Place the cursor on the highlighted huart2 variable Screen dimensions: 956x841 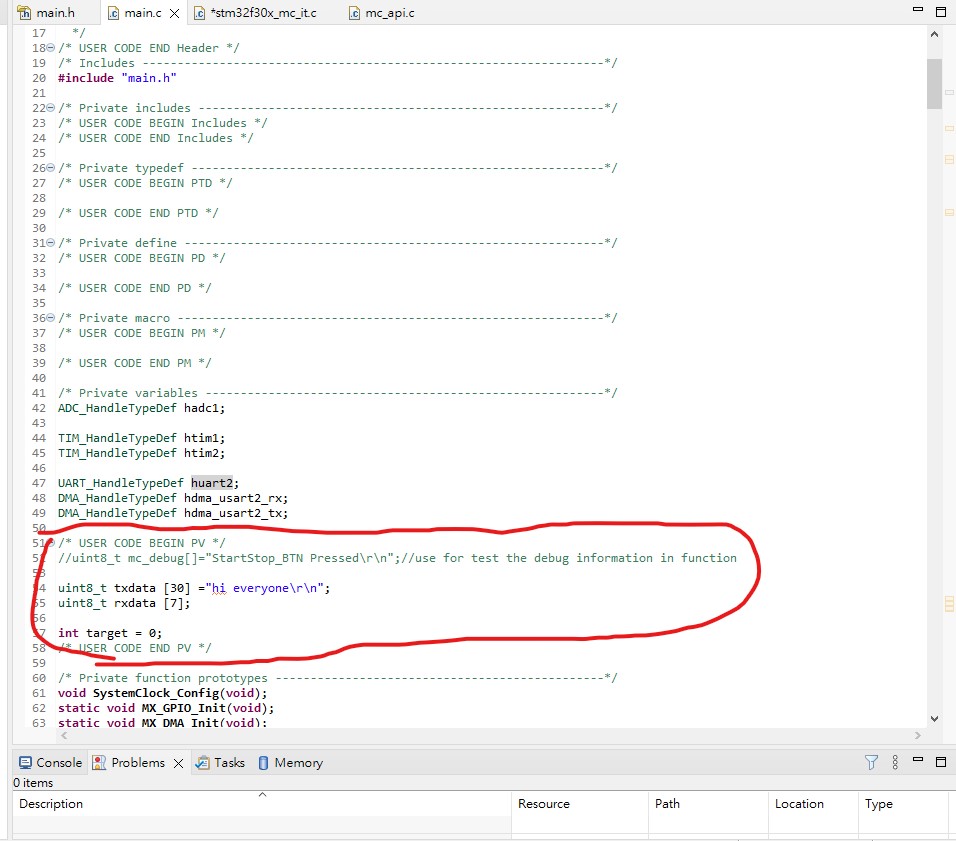pos(210,482)
